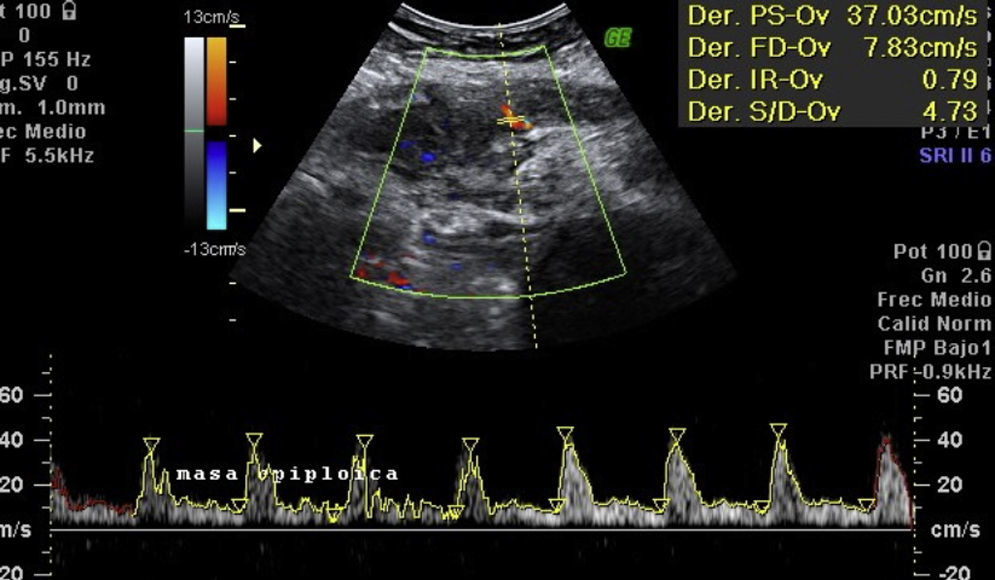The width and height of the screenshot is (995, 580).
Task: Select the first systolic peak triangle marker
Action: (151, 443)
